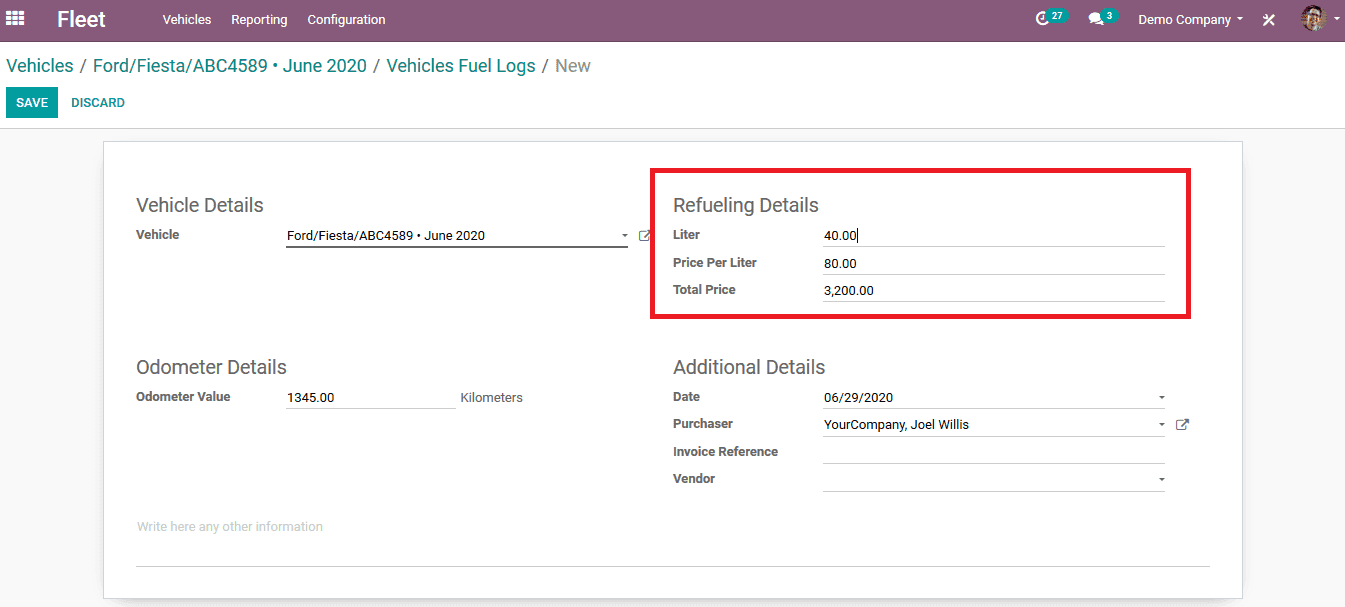The height and width of the screenshot is (607, 1345).
Task: Open the Date picker dropdown arrow
Action: coord(1161,398)
